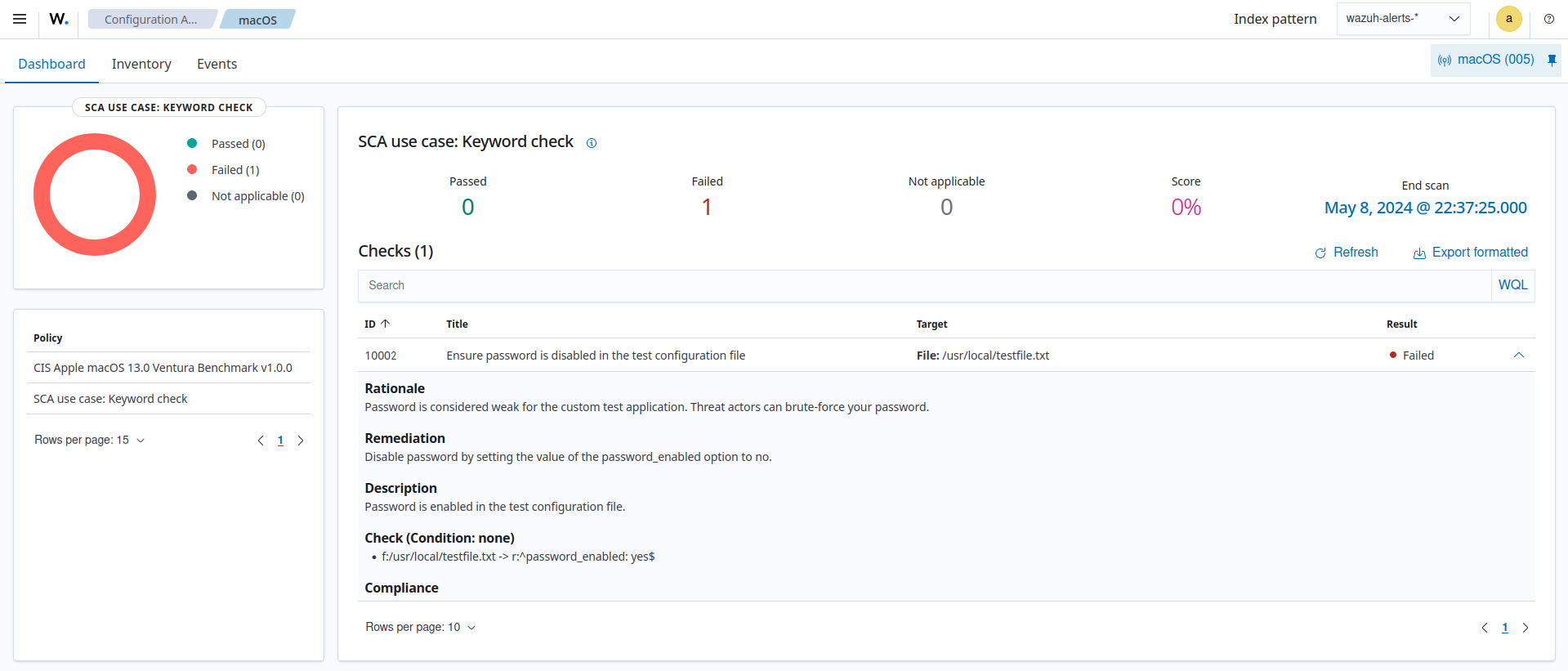Click Export formatted button
Screen dimensions: 1568x671
[1470, 253]
